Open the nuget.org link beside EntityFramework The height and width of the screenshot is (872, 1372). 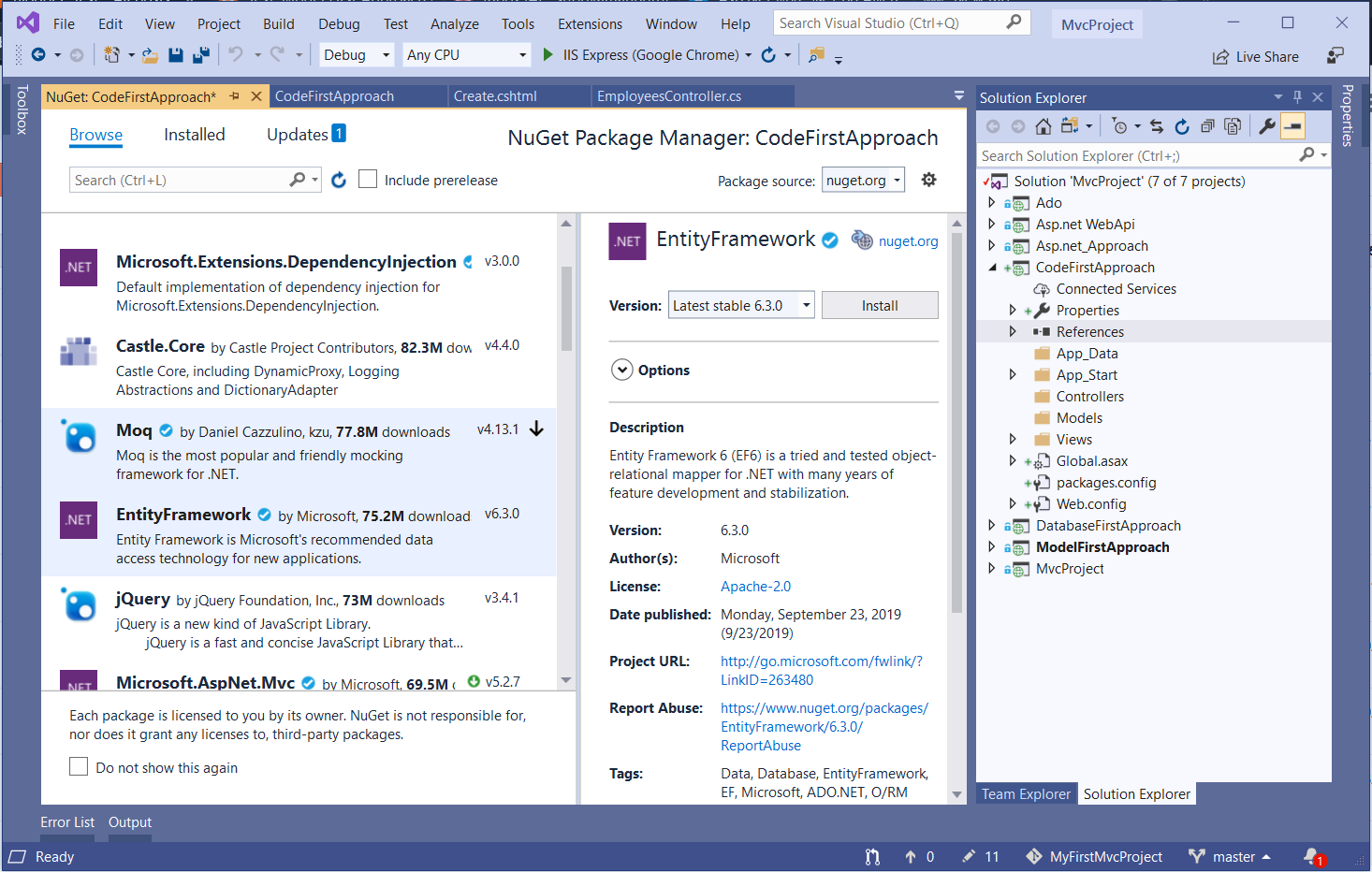908,240
